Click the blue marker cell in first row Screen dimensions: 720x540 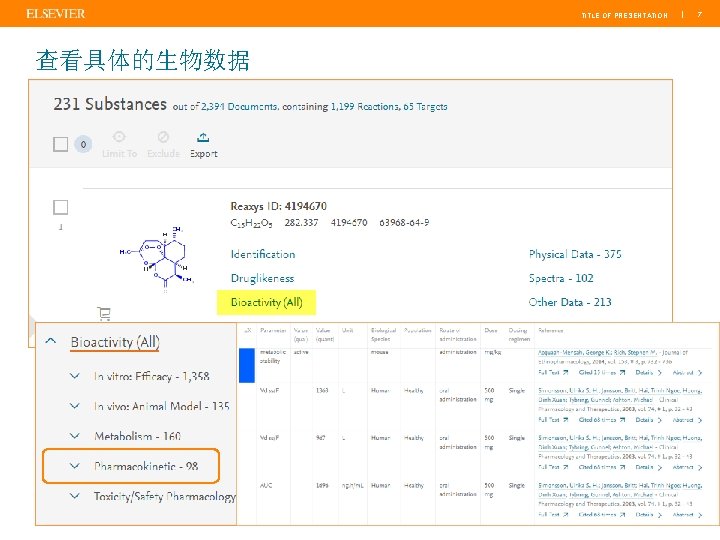(x=247, y=365)
